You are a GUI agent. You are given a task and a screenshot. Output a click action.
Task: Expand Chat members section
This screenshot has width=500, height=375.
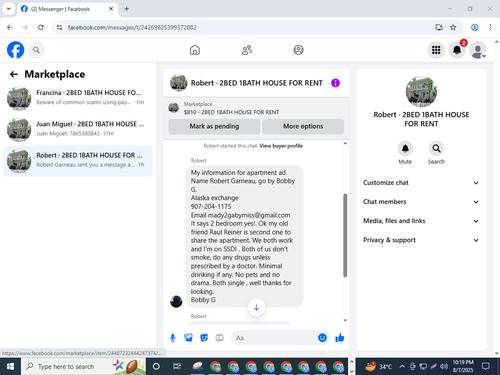click(421, 202)
